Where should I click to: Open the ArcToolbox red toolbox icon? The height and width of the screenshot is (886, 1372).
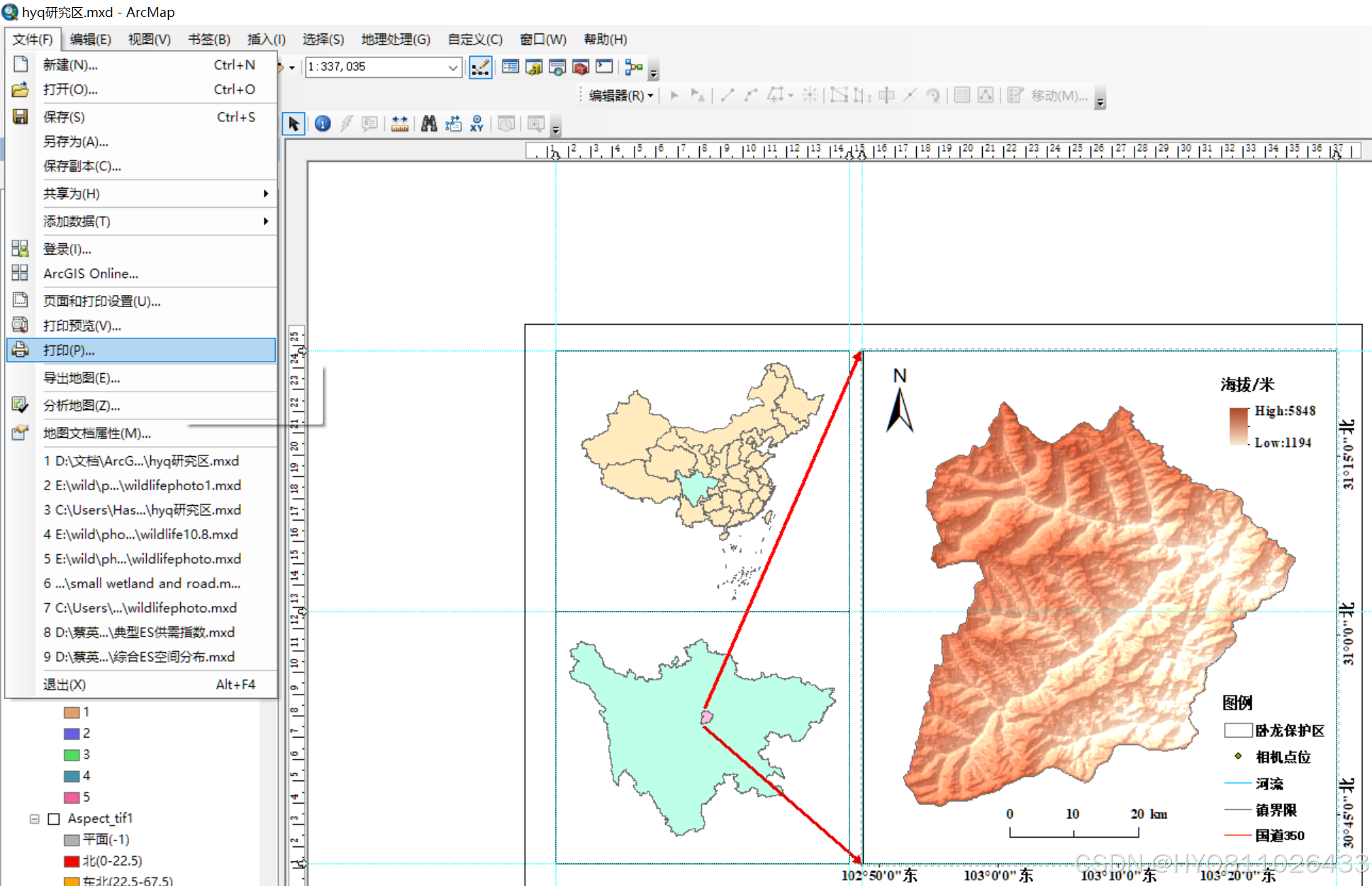click(581, 67)
